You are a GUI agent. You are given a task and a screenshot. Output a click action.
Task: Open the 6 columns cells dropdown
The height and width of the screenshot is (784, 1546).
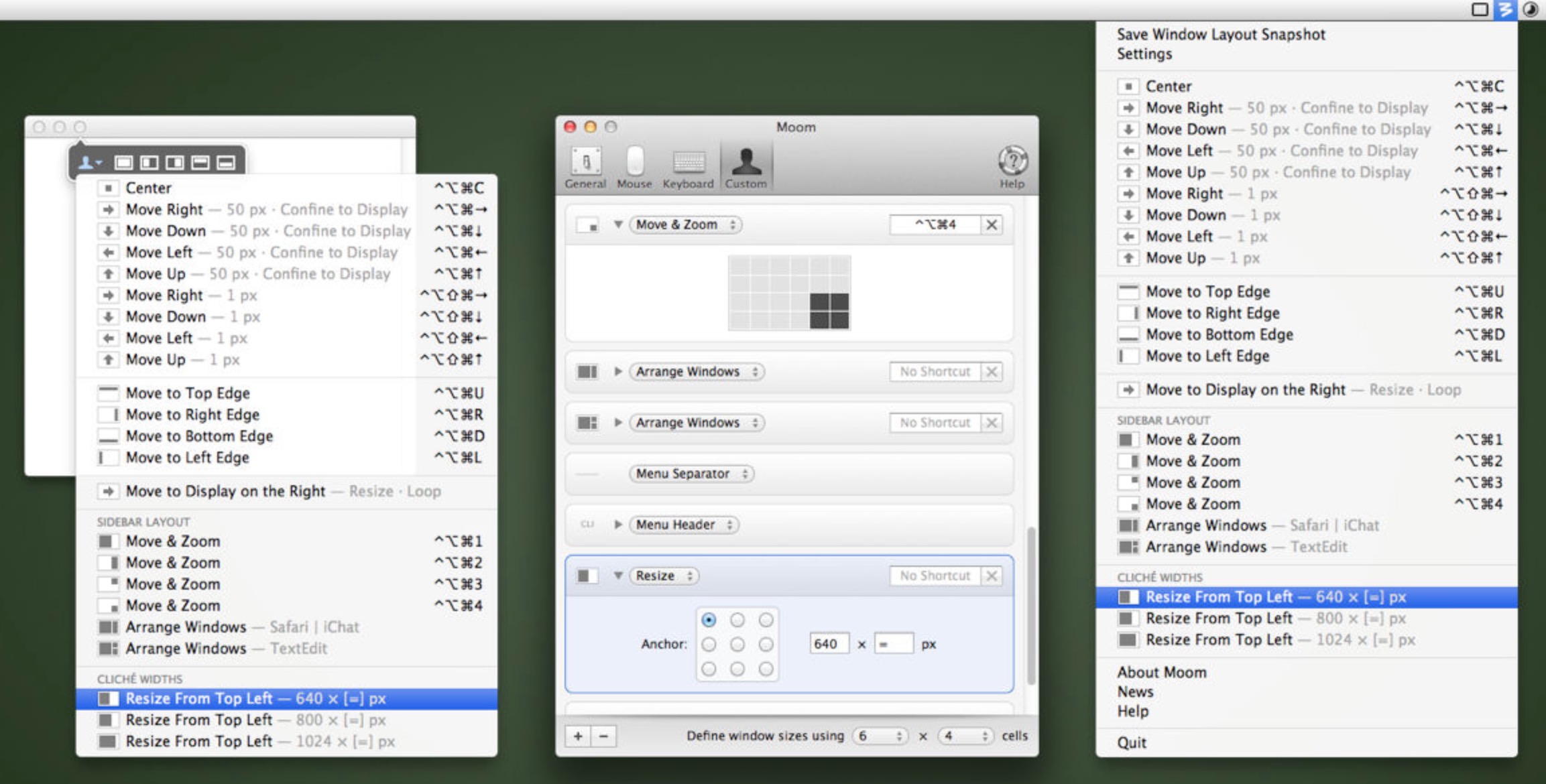point(880,736)
